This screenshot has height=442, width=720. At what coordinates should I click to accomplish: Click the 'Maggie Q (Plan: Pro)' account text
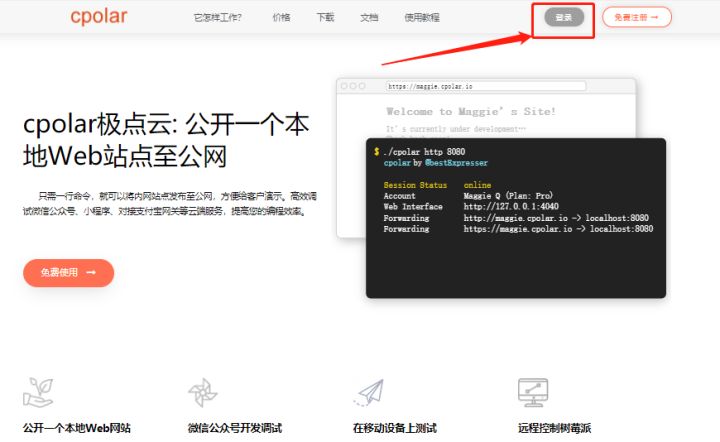(x=508, y=196)
